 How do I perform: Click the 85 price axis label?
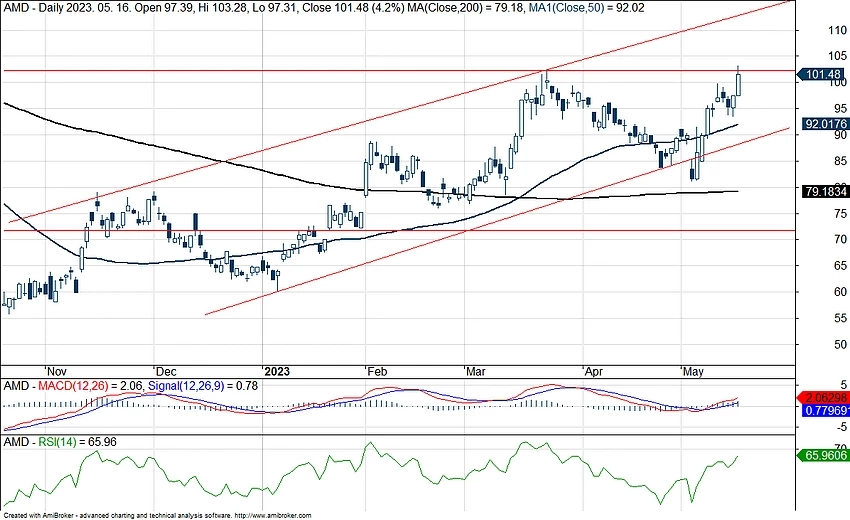pyautogui.click(x=840, y=161)
